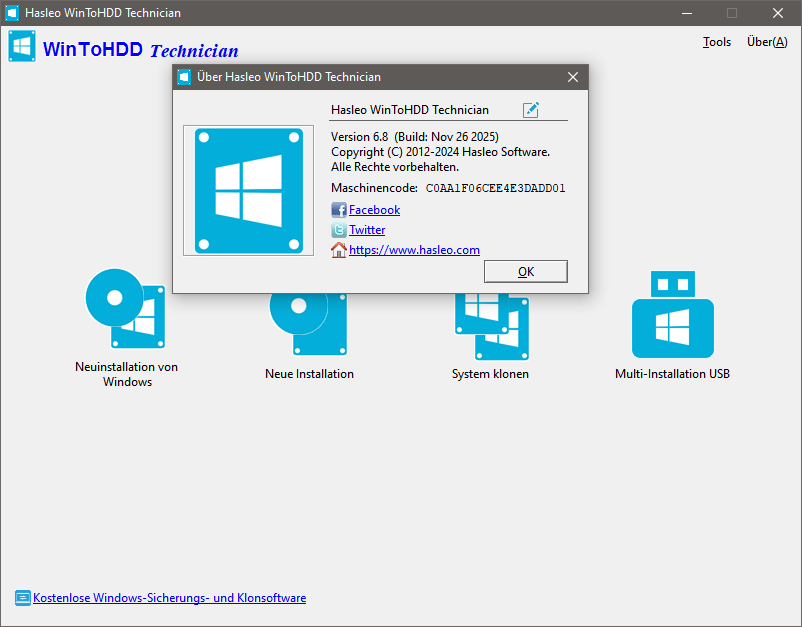Image resolution: width=802 pixels, height=627 pixels.
Task: Click the About dialog's title bar icon
Action: point(183,77)
